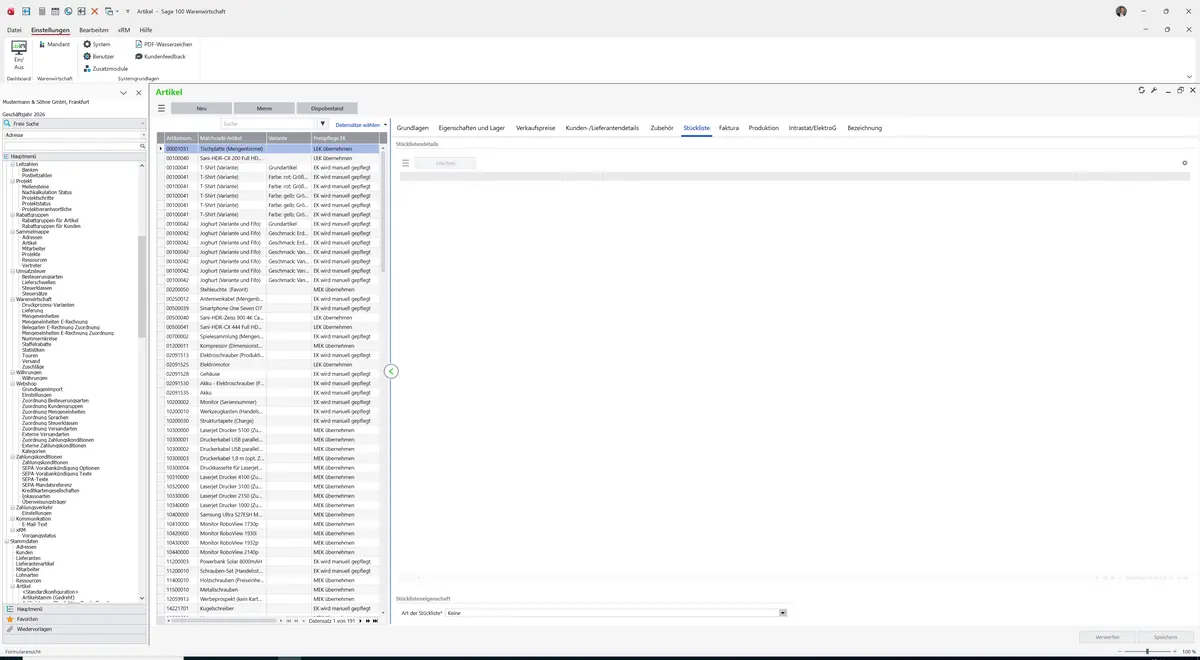This screenshot has width=1200, height=660.
Task: Click calculator icon in quick access toolbar
Action: [41, 11]
